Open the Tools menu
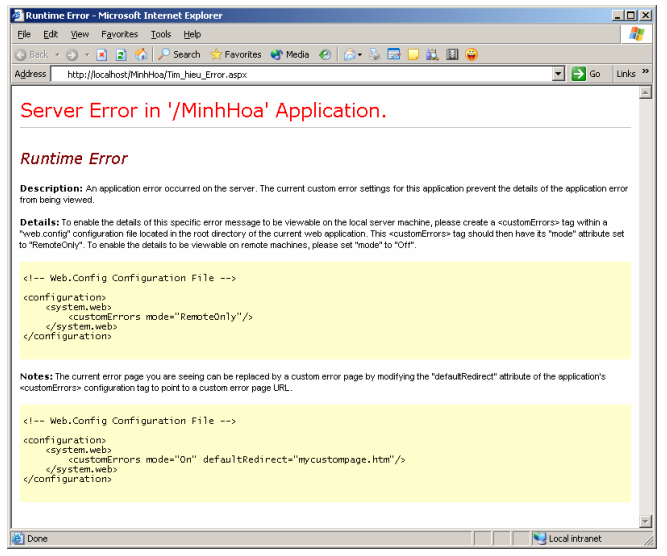The image size is (667, 556). 160,34
